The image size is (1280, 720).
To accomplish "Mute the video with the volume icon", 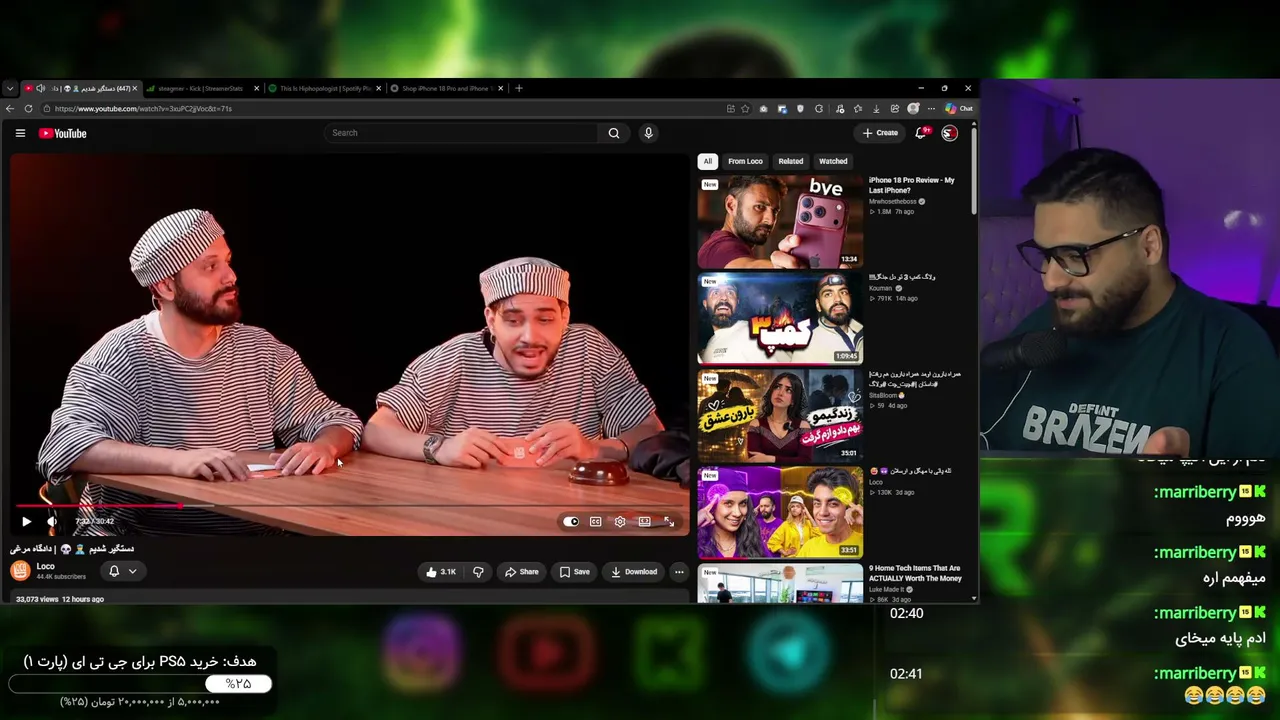I will tap(52, 521).
